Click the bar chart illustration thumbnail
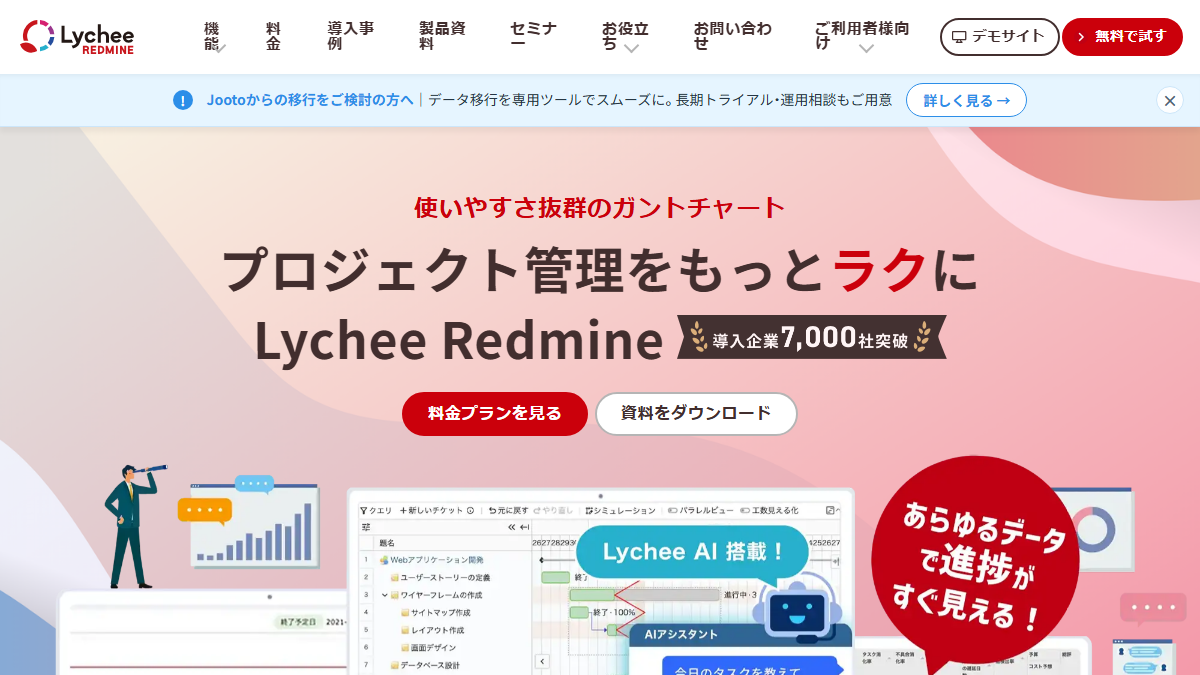The width and height of the screenshot is (1200, 675). 254,527
